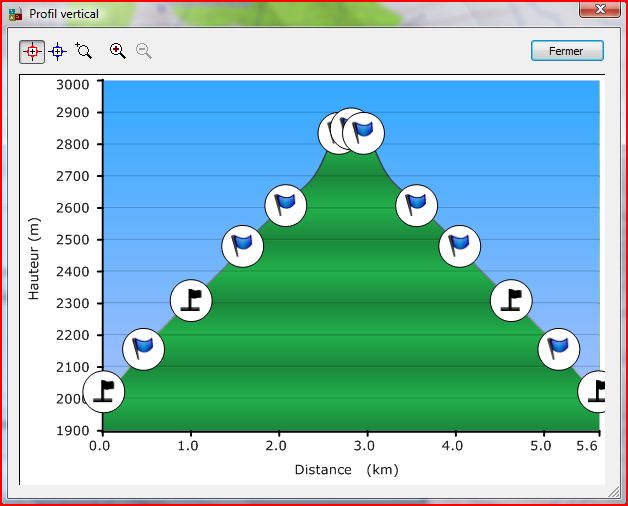Click the Profil vertical title bar icon
The width and height of the screenshot is (628, 506).
pos(15,14)
